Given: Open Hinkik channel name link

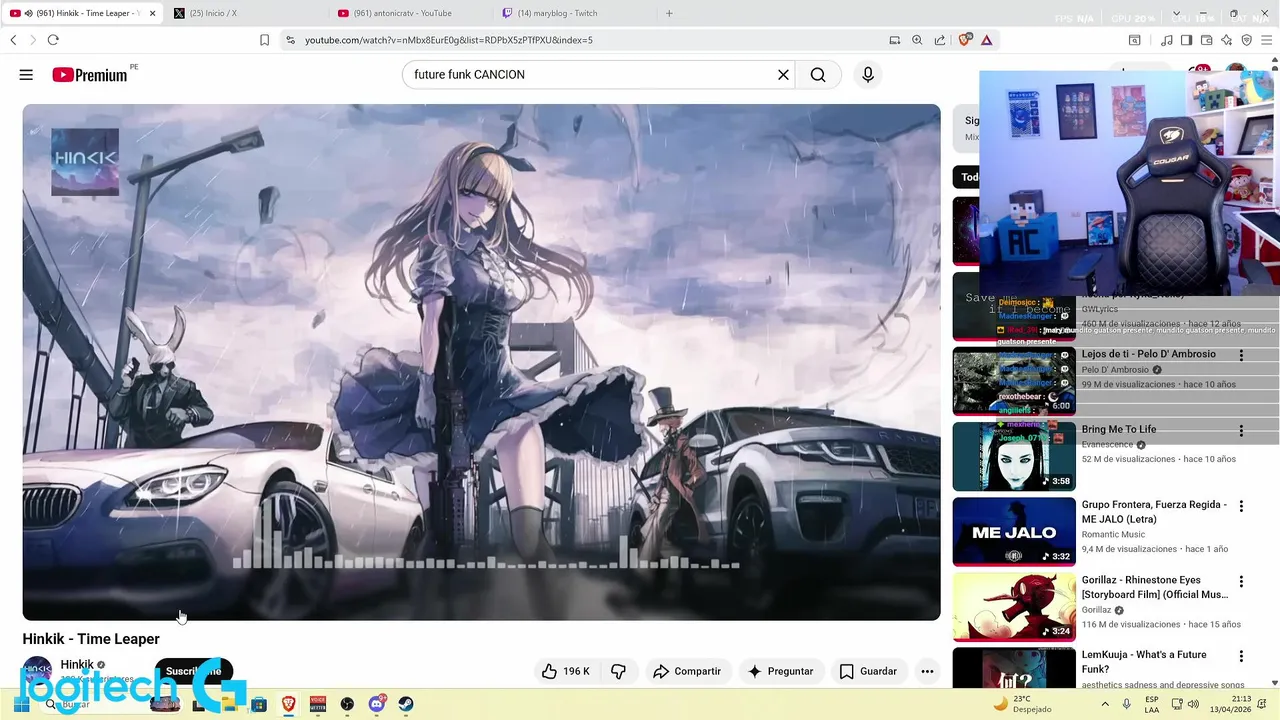Looking at the screenshot, I should coord(77,664).
